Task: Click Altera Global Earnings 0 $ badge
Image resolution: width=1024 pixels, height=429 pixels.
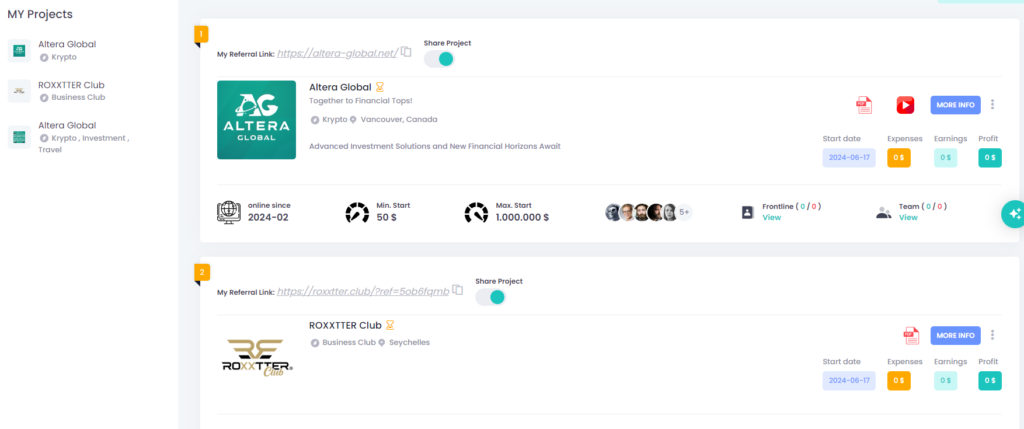Action: pyautogui.click(x=945, y=157)
